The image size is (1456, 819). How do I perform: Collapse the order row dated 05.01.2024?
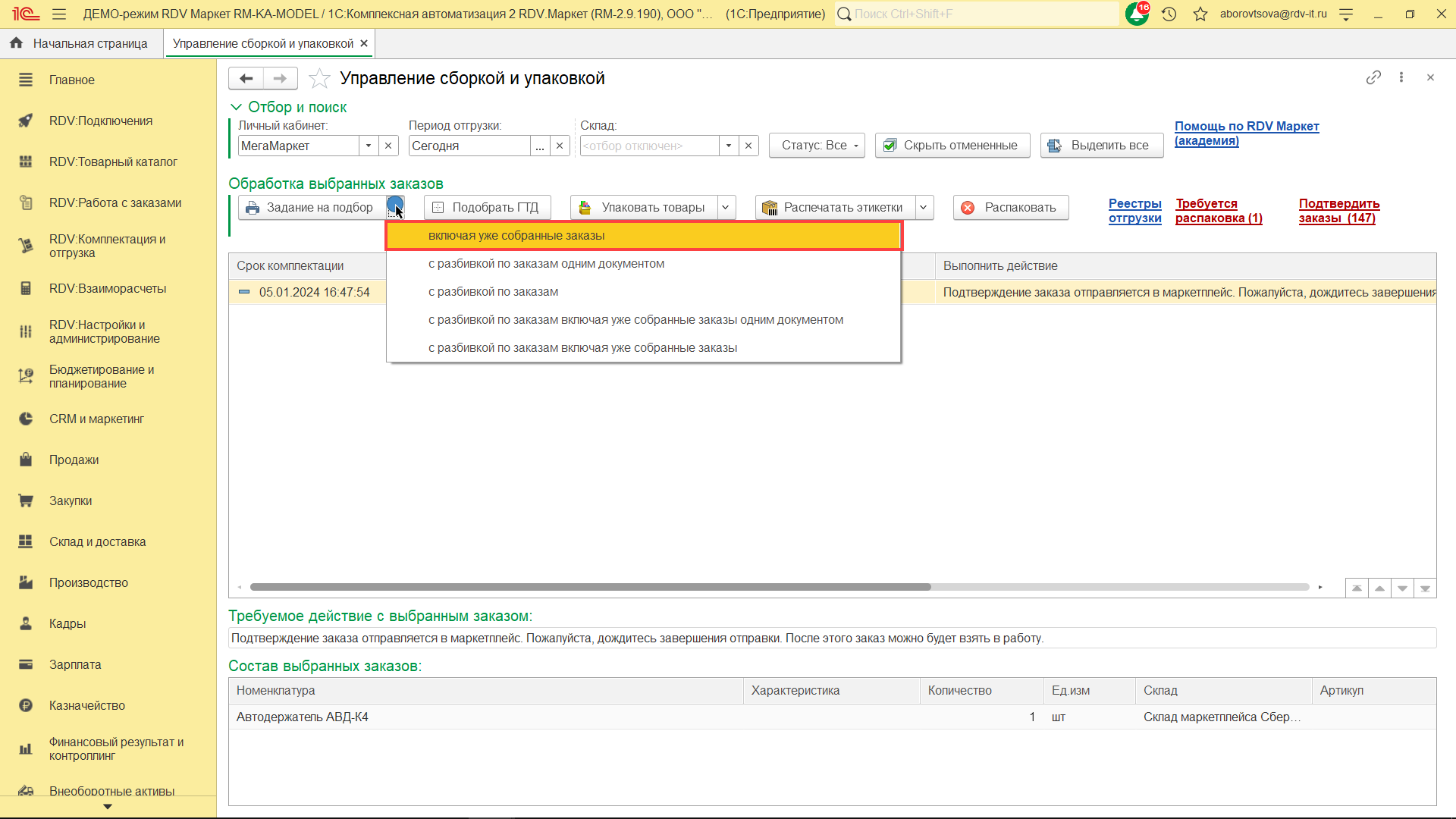tap(244, 292)
